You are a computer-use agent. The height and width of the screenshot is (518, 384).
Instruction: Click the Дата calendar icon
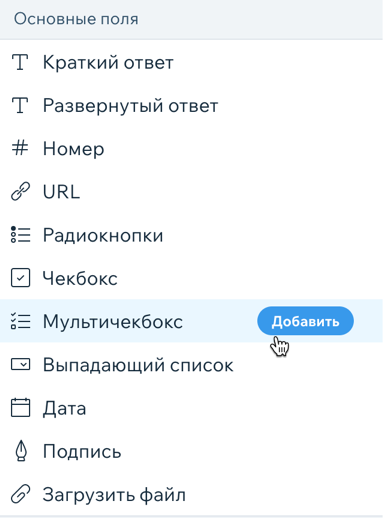[x=20, y=407]
